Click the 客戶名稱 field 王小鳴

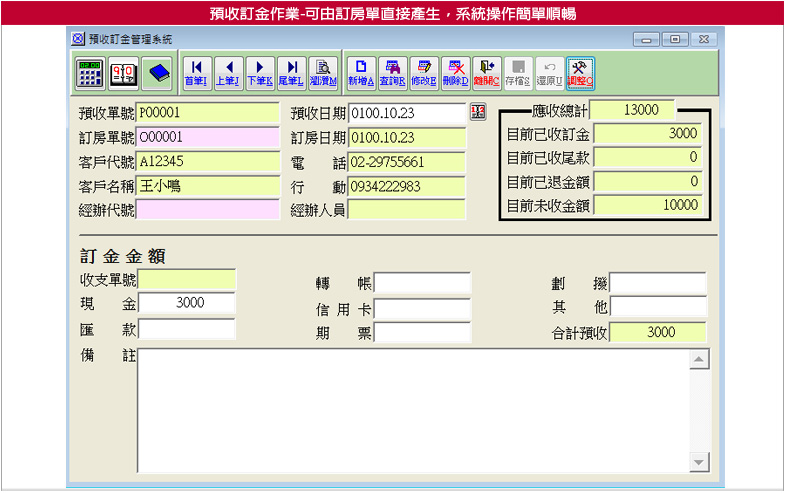click(208, 186)
